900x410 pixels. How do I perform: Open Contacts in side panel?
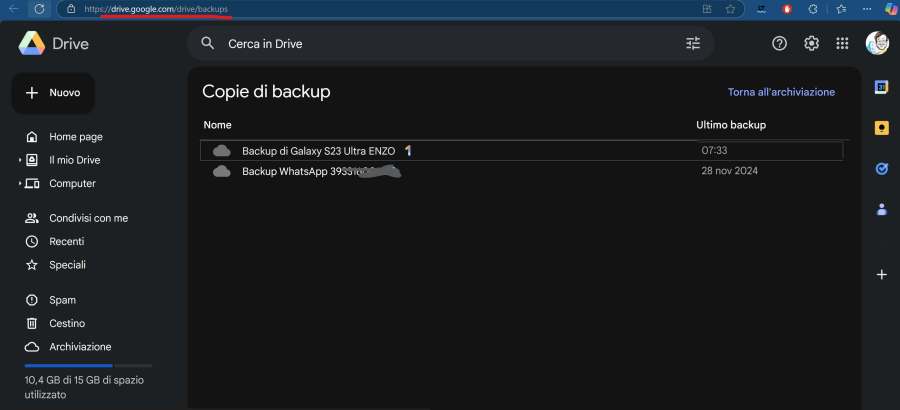tap(881, 210)
